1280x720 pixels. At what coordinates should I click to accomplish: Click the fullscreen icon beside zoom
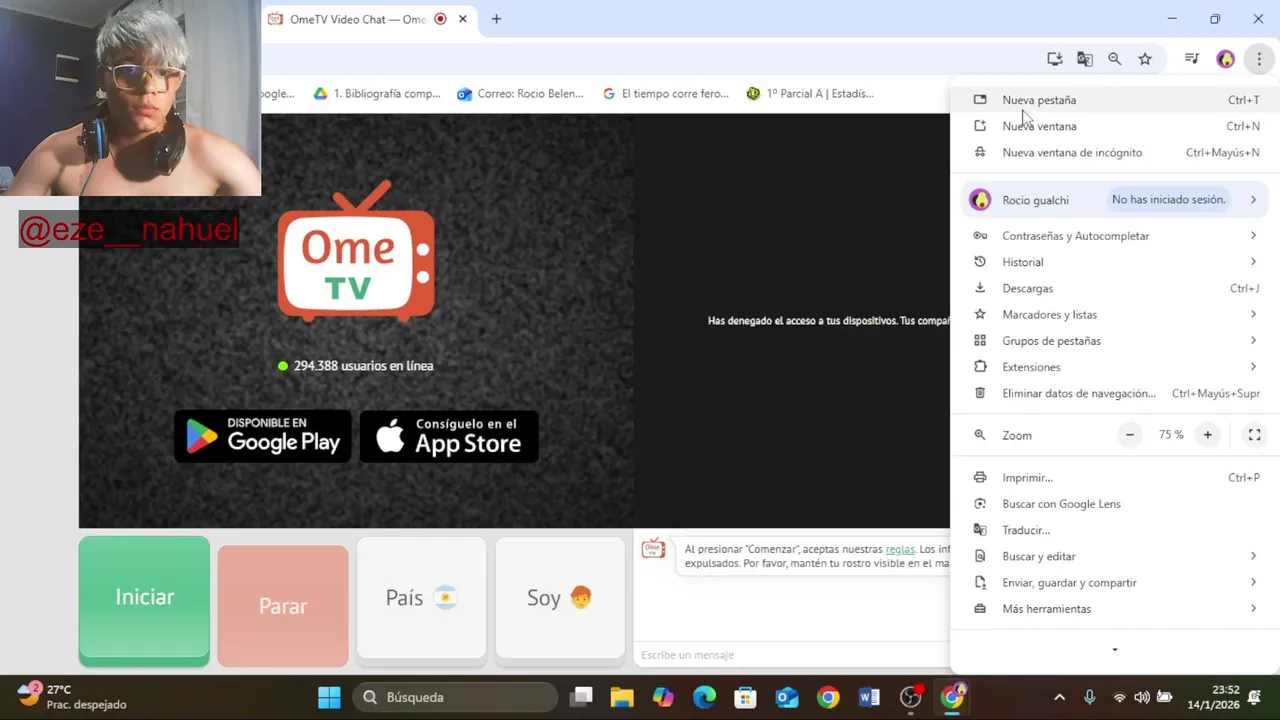coord(1254,435)
